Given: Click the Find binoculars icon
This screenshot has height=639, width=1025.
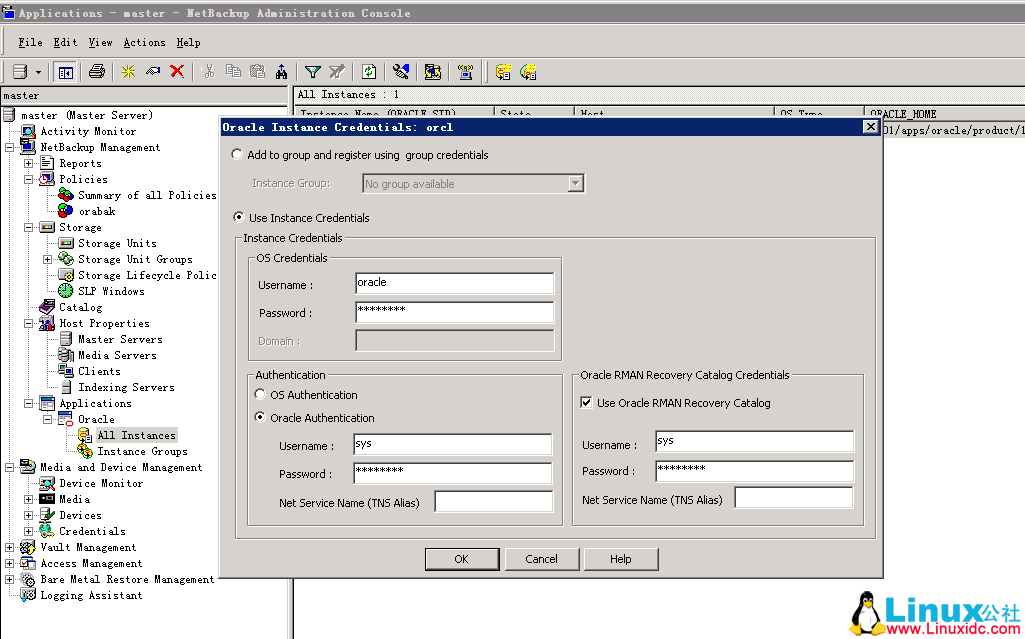Looking at the screenshot, I should coord(281,71).
